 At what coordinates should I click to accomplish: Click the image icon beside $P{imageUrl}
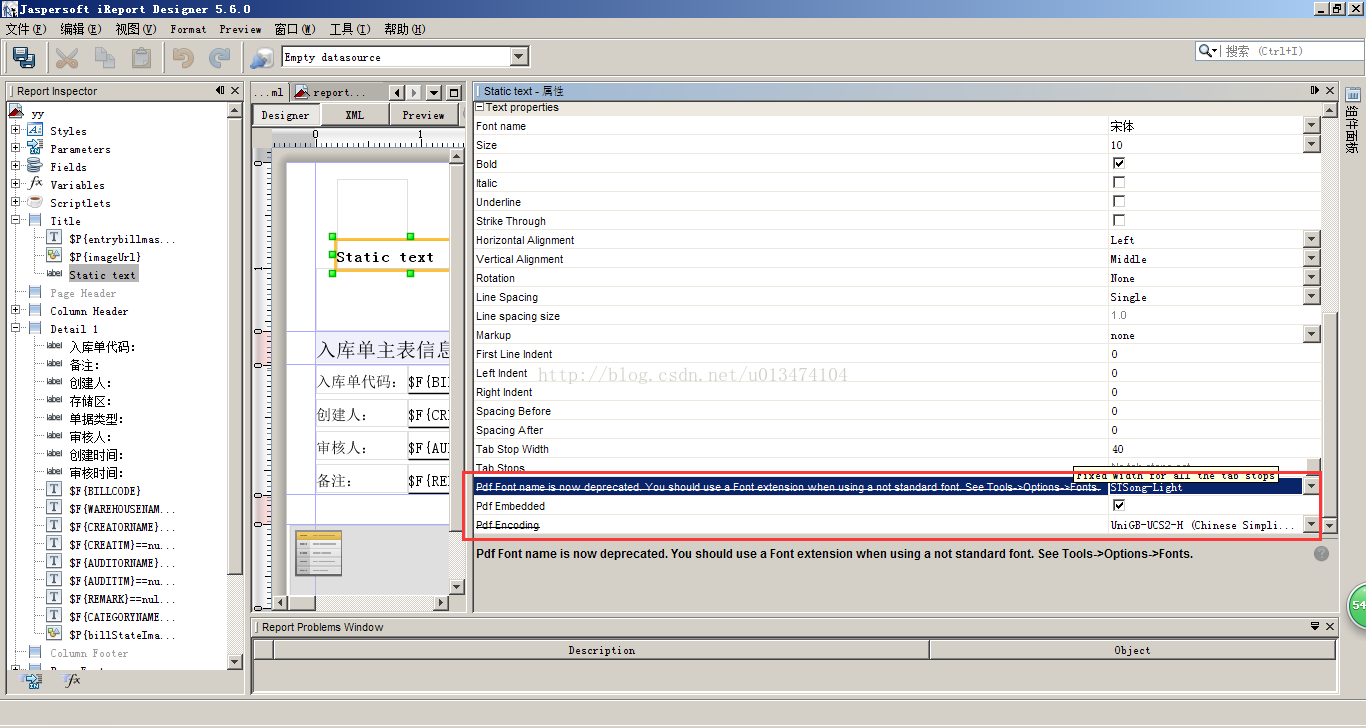pos(54,256)
